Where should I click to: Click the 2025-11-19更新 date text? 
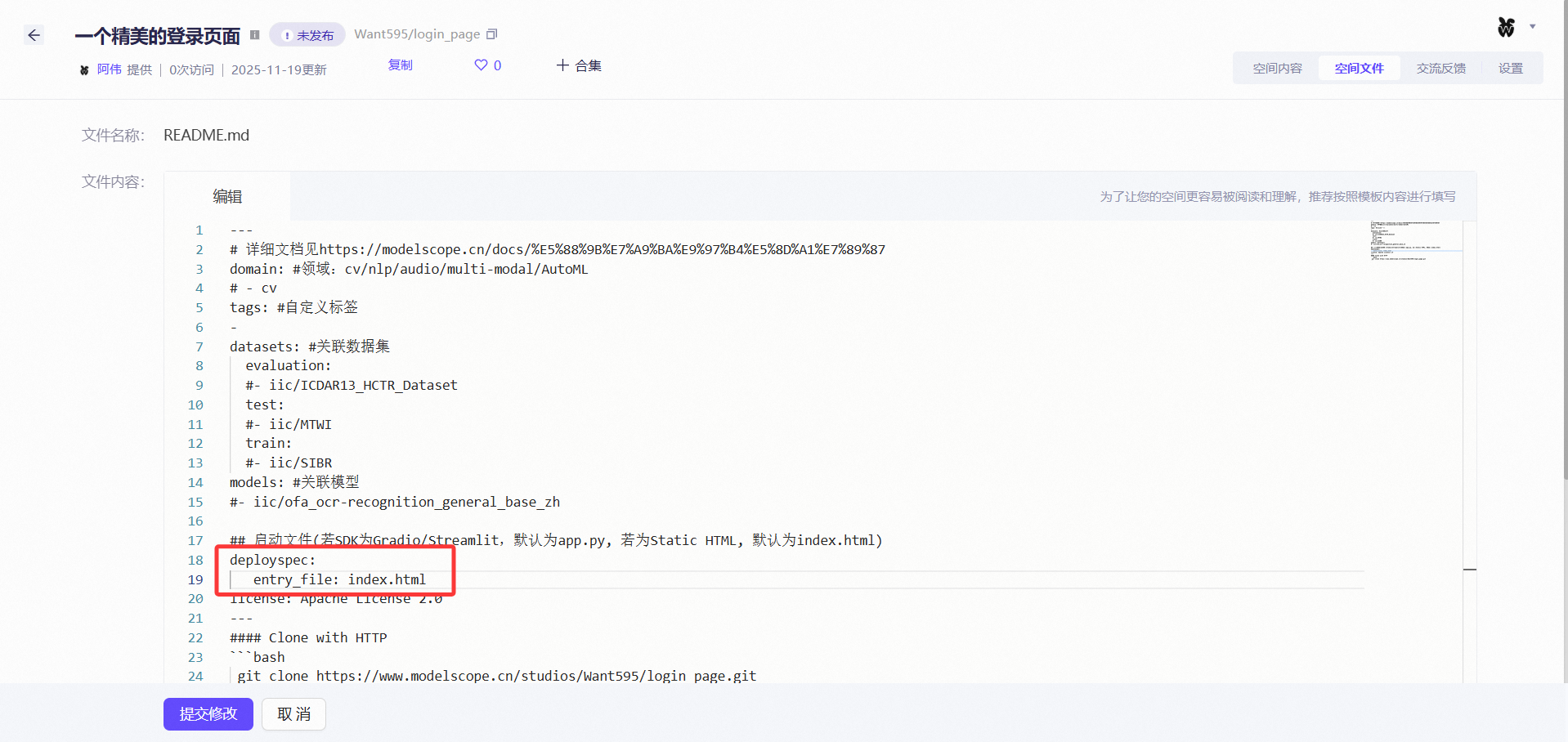pos(279,70)
